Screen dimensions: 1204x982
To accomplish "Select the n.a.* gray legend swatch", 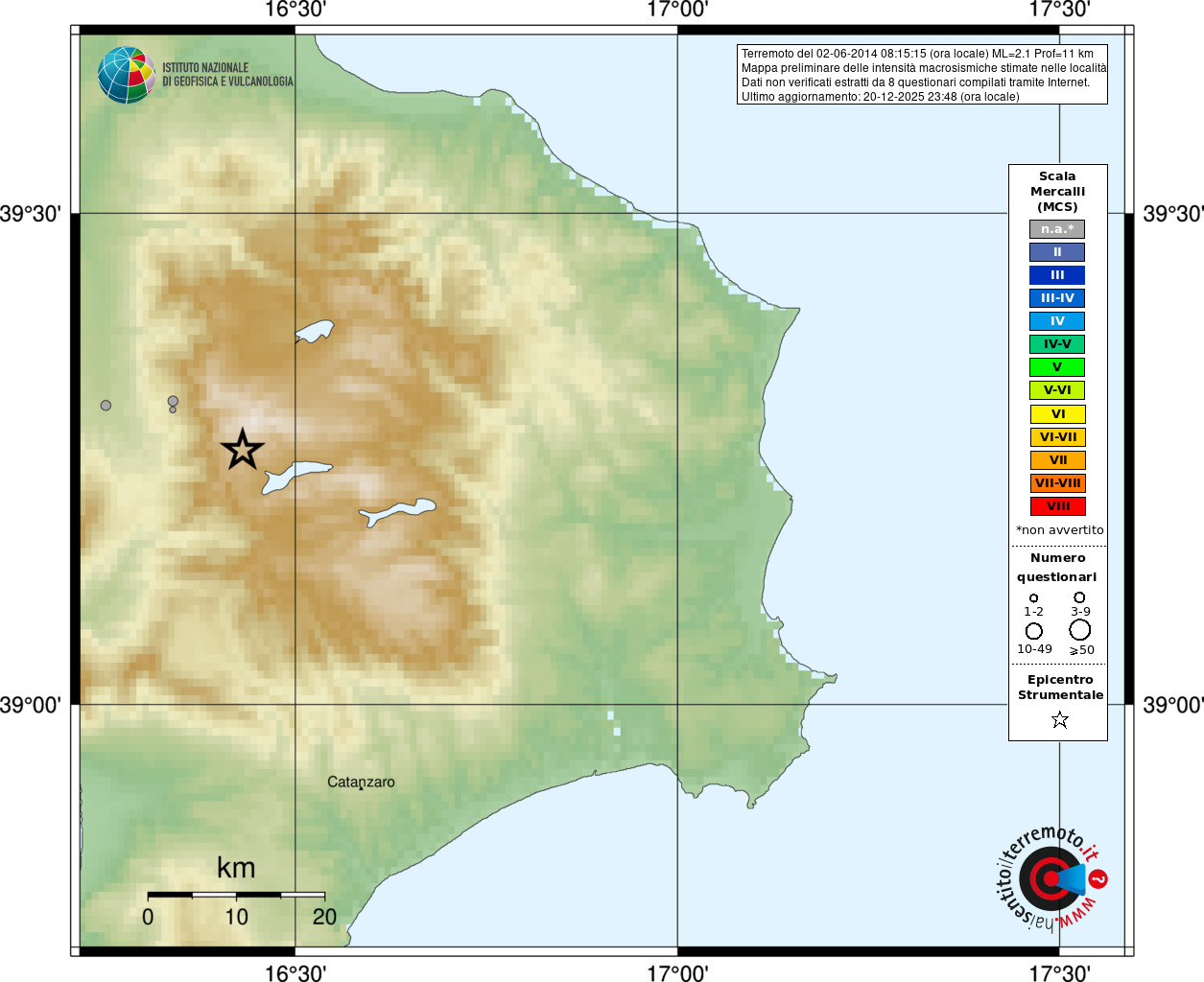I will tap(1057, 229).
